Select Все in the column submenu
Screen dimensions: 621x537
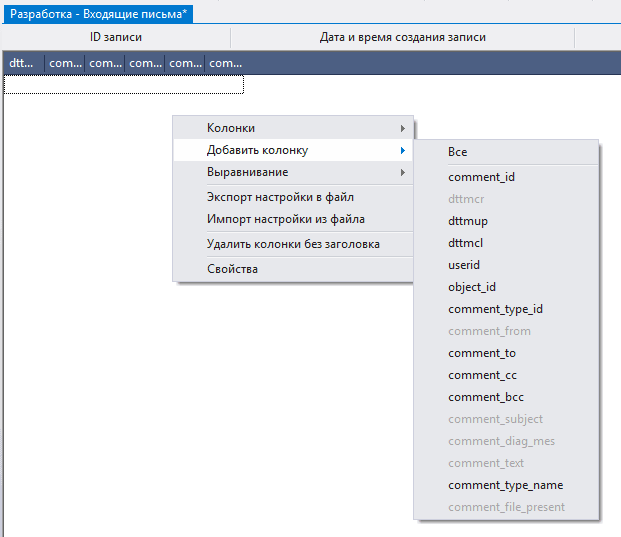pos(458,152)
